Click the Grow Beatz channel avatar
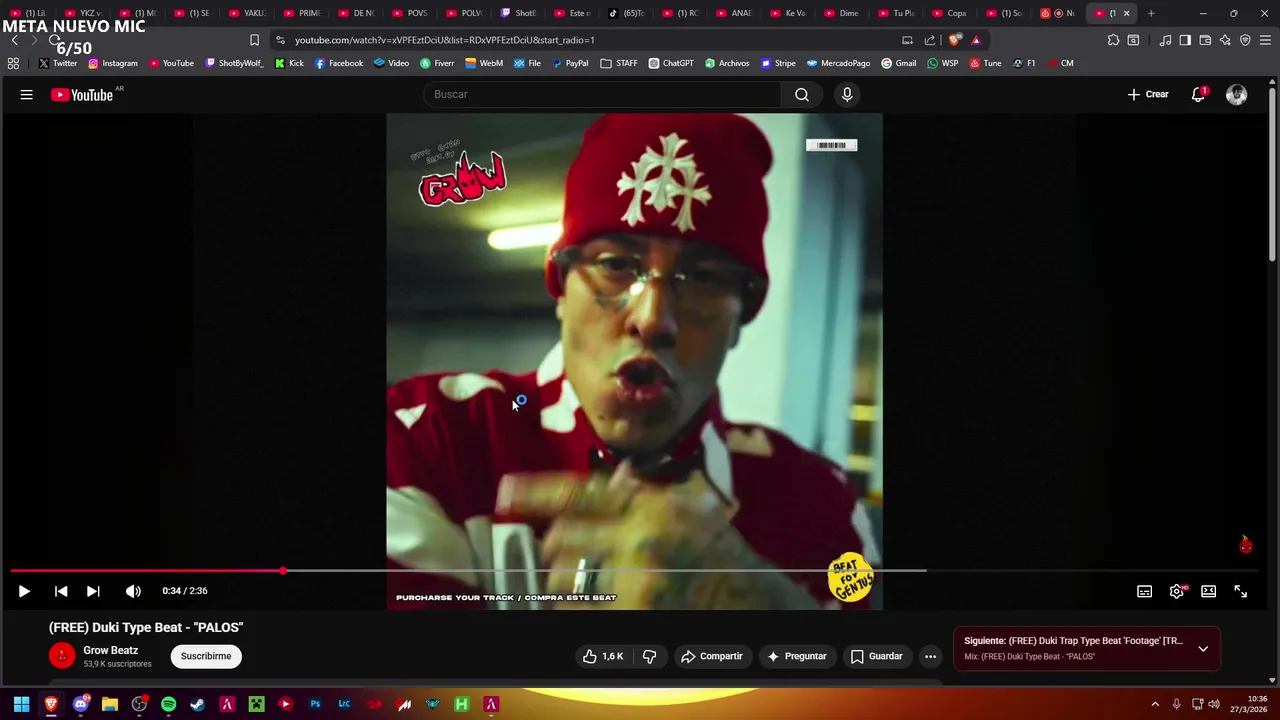This screenshot has height=720, width=1280. coord(62,656)
